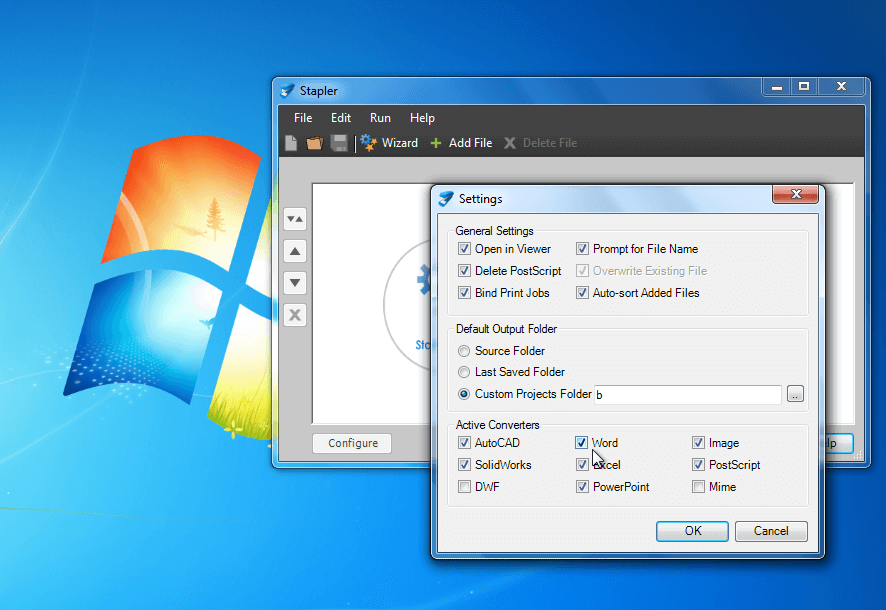Screen dimensions: 886x610
Task: Browse for folder with the ellipsis button
Action: pos(795,394)
